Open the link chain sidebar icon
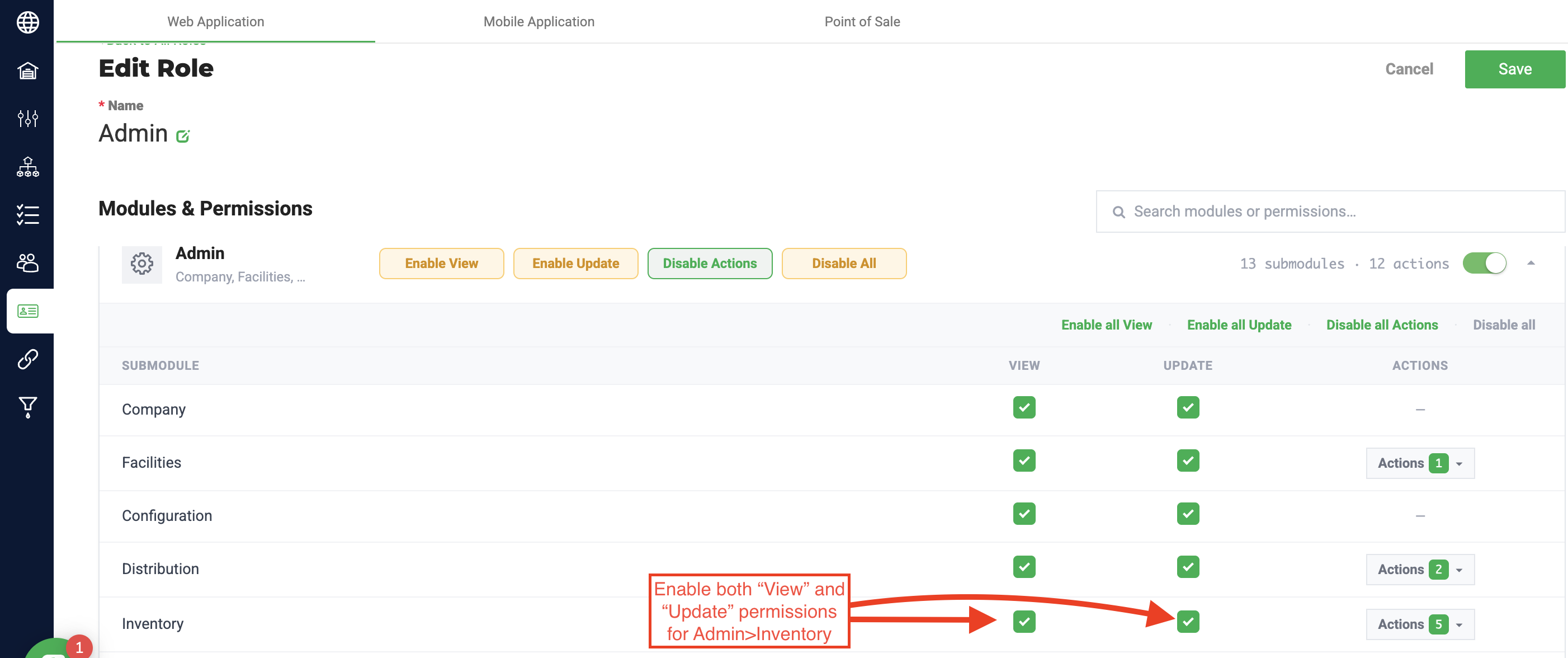 click(27, 359)
